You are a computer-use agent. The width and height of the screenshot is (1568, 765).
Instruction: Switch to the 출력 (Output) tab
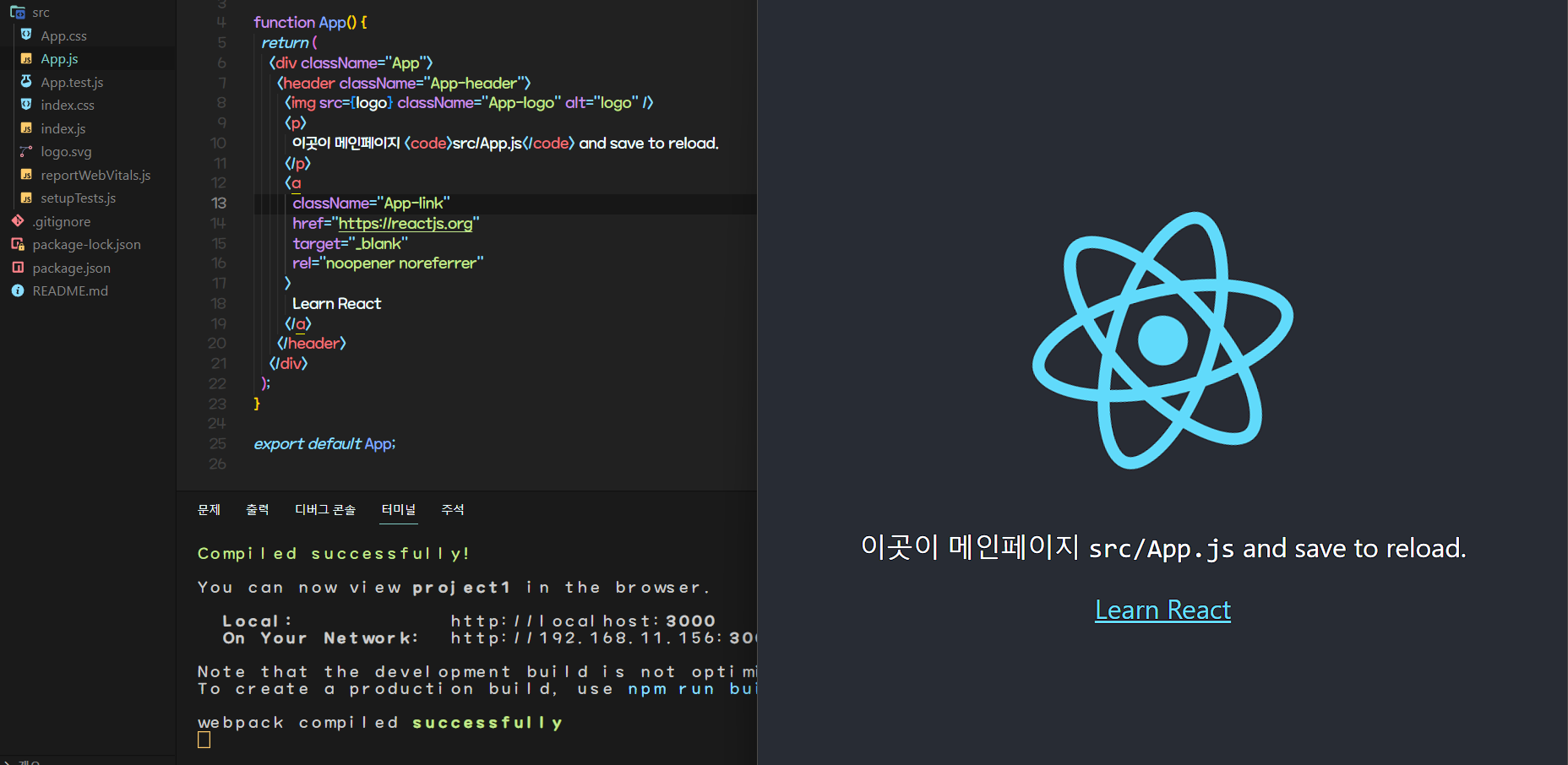258,509
